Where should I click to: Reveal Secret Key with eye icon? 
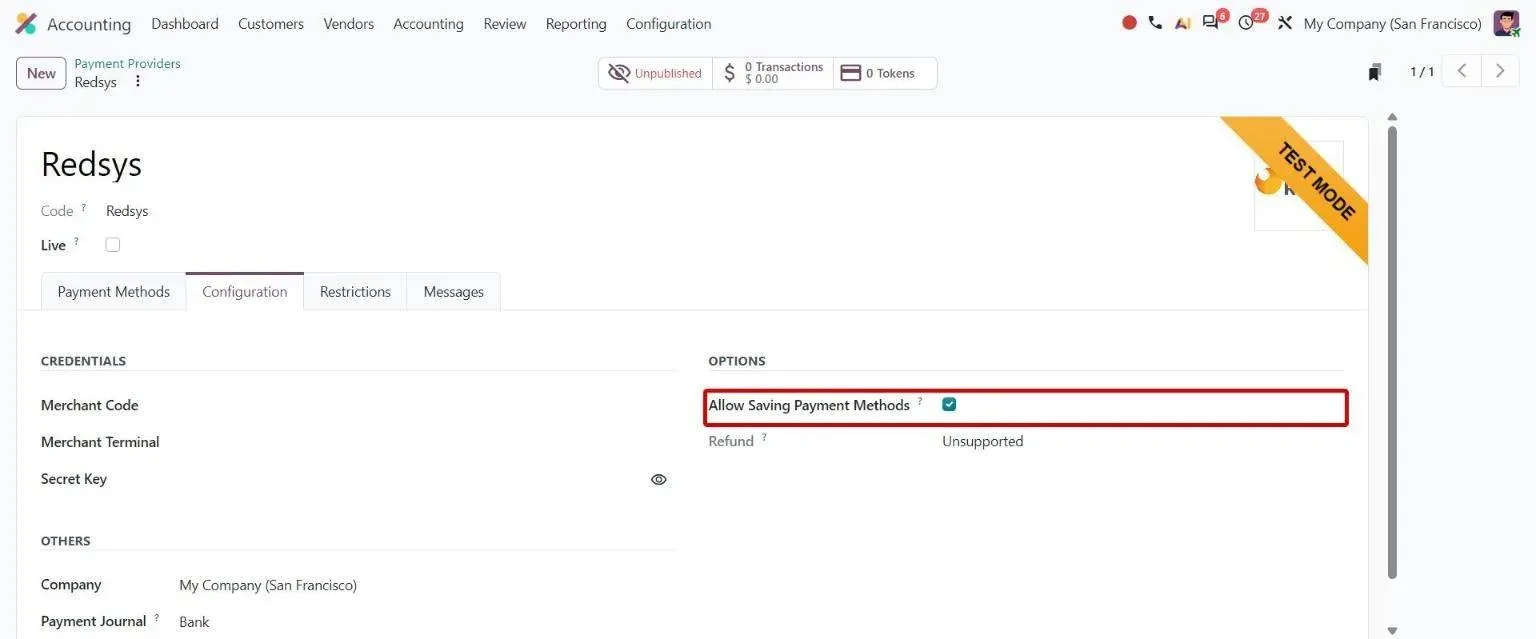658,479
